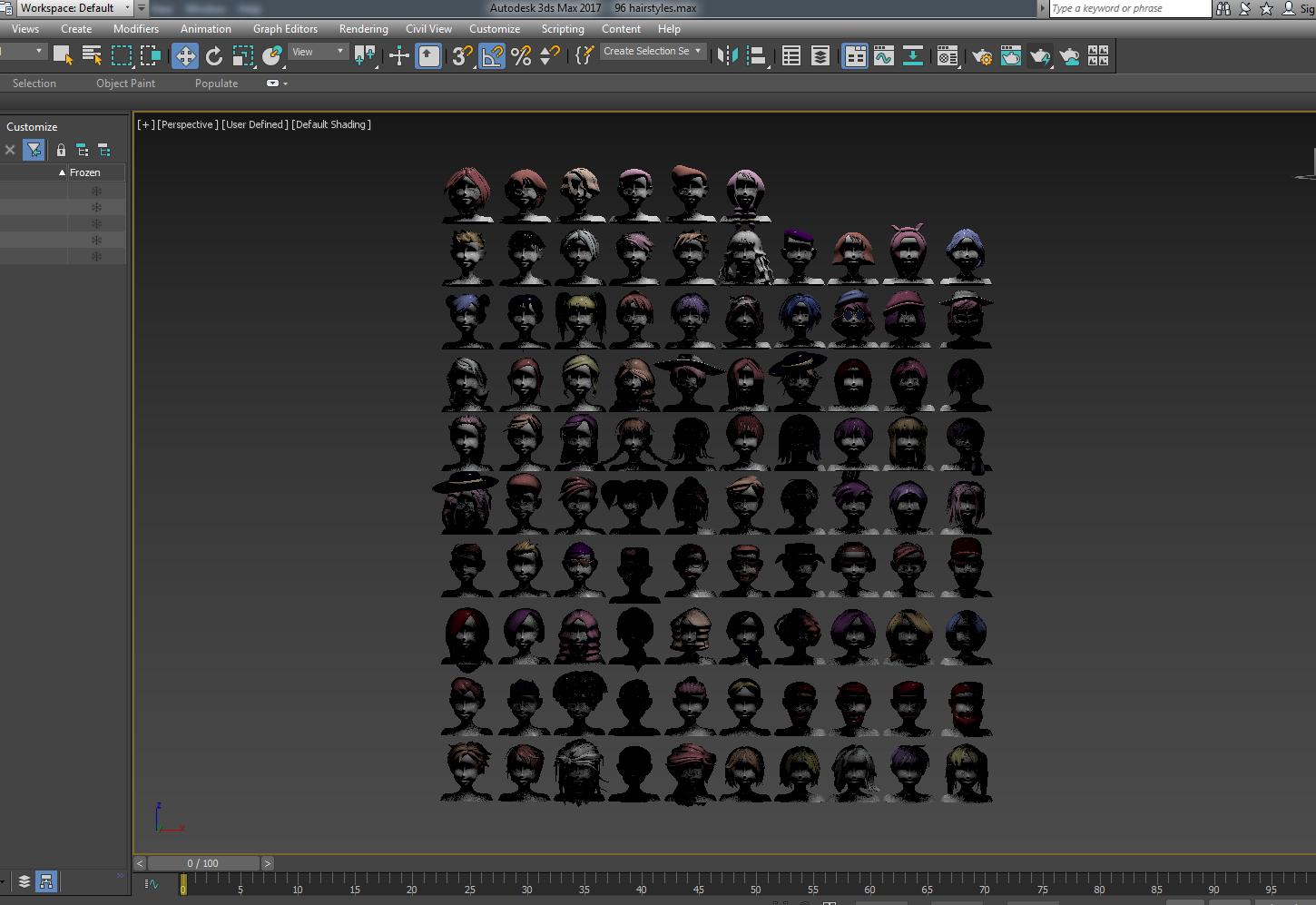The height and width of the screenshot is (905, 1316).
Task: Click the Default Shading viewport label
Action: (x=331, y=124)
